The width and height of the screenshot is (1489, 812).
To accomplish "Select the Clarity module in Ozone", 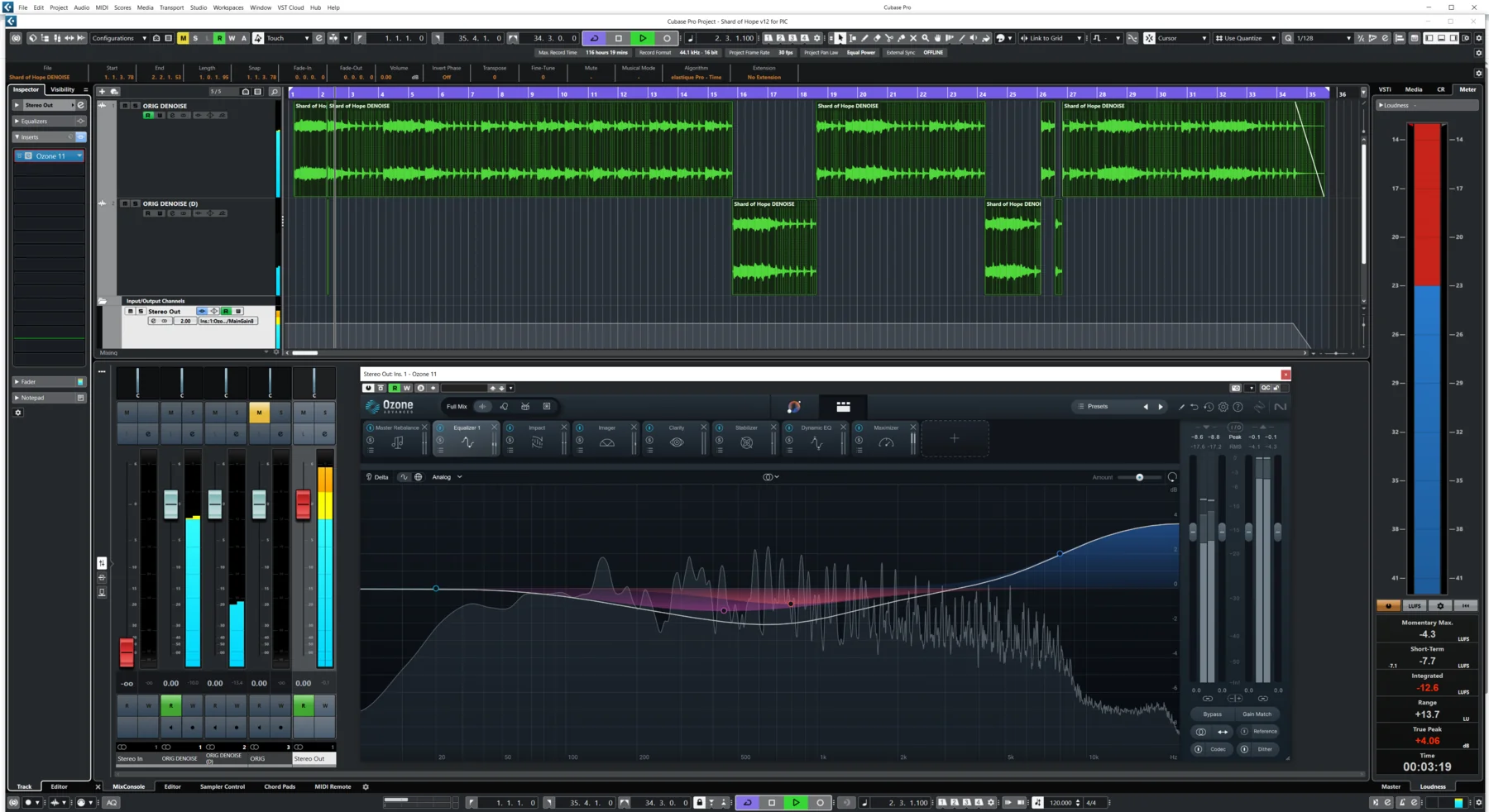I will click(x=677, y=438).
